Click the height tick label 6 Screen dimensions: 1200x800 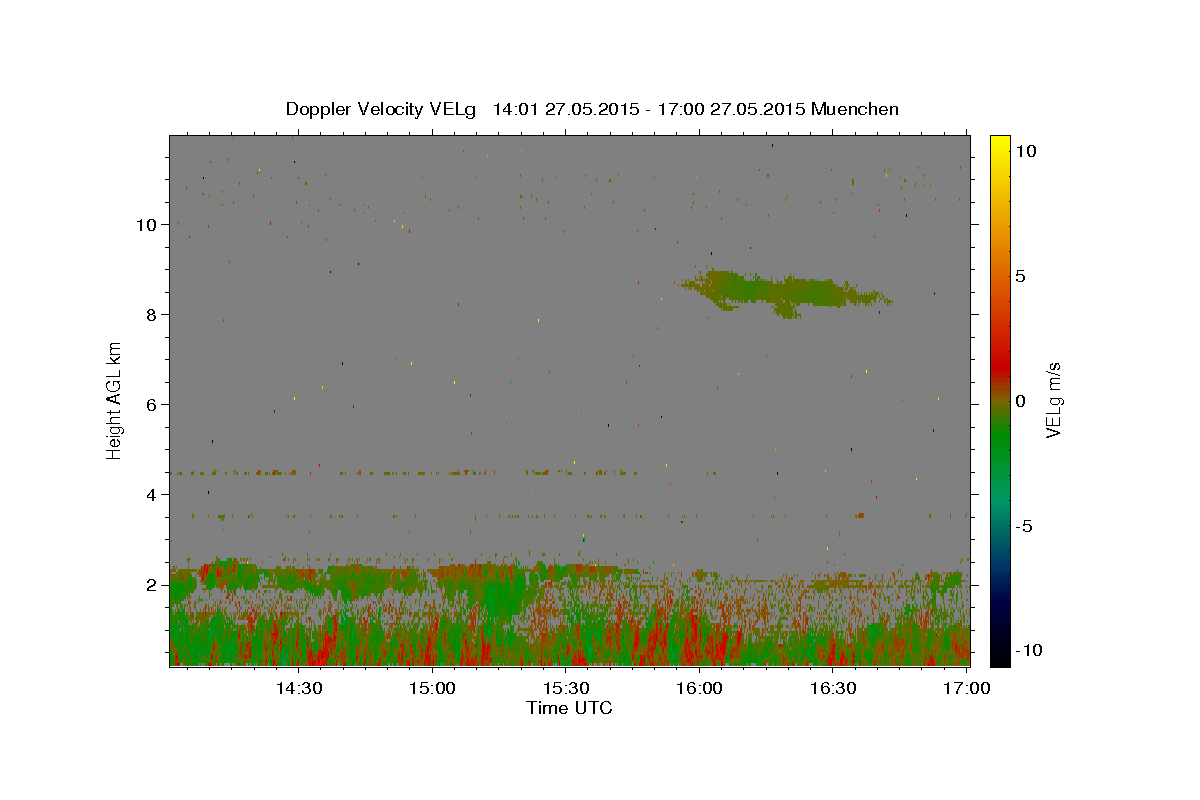[152, 405]
